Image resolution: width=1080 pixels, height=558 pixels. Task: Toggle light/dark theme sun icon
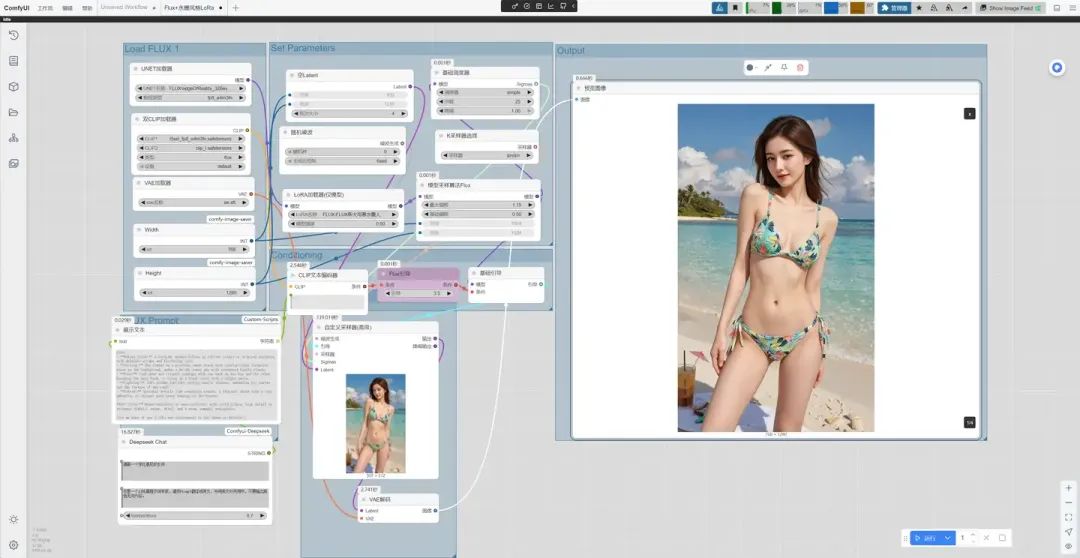tap(13, 519)
